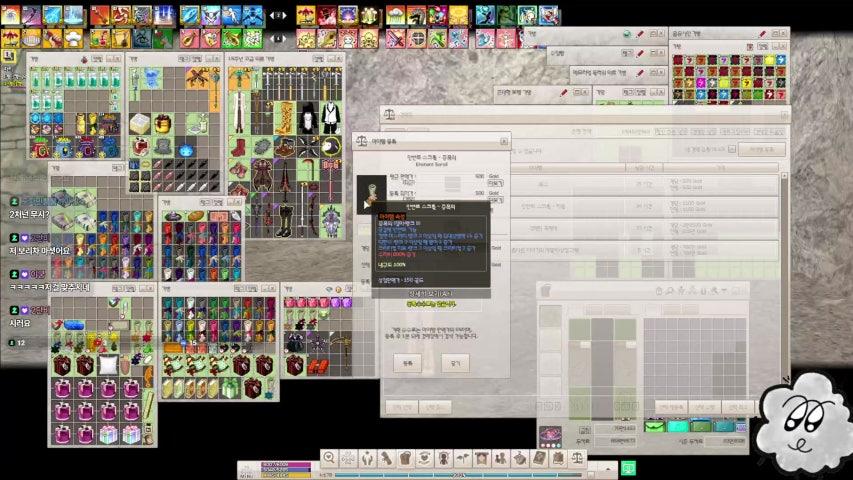Viewport: 853px width, 480px height.
Task: Close the item registration dialog with X
Action: [x=503, y=142]
